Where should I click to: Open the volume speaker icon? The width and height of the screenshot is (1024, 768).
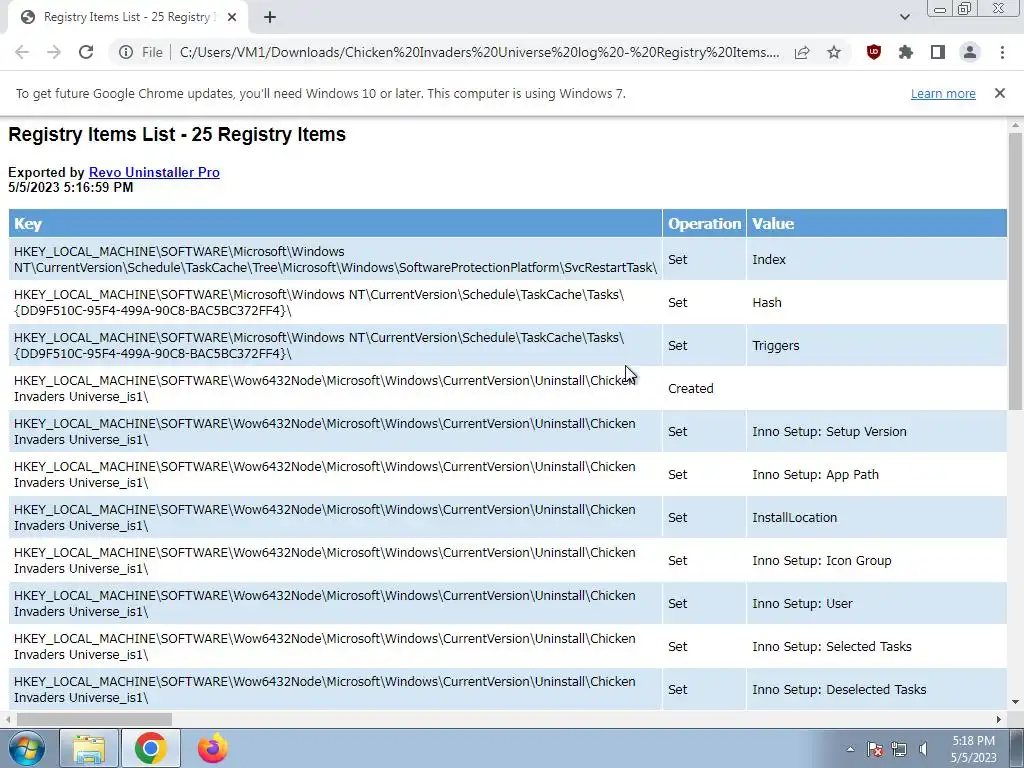(x=923, y=749)
